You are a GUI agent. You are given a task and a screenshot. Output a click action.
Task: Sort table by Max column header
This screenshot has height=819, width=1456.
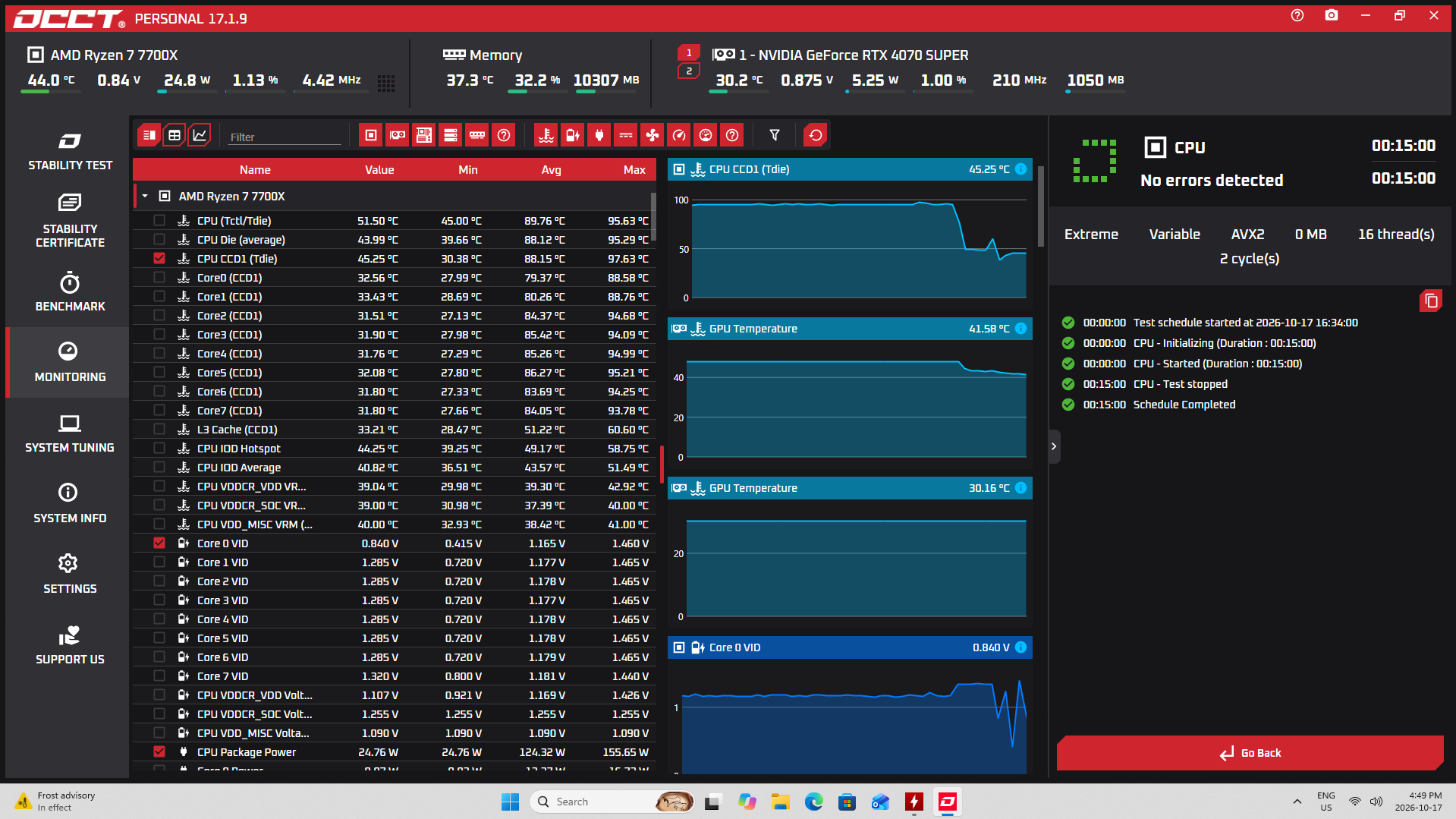coord(634,170)
